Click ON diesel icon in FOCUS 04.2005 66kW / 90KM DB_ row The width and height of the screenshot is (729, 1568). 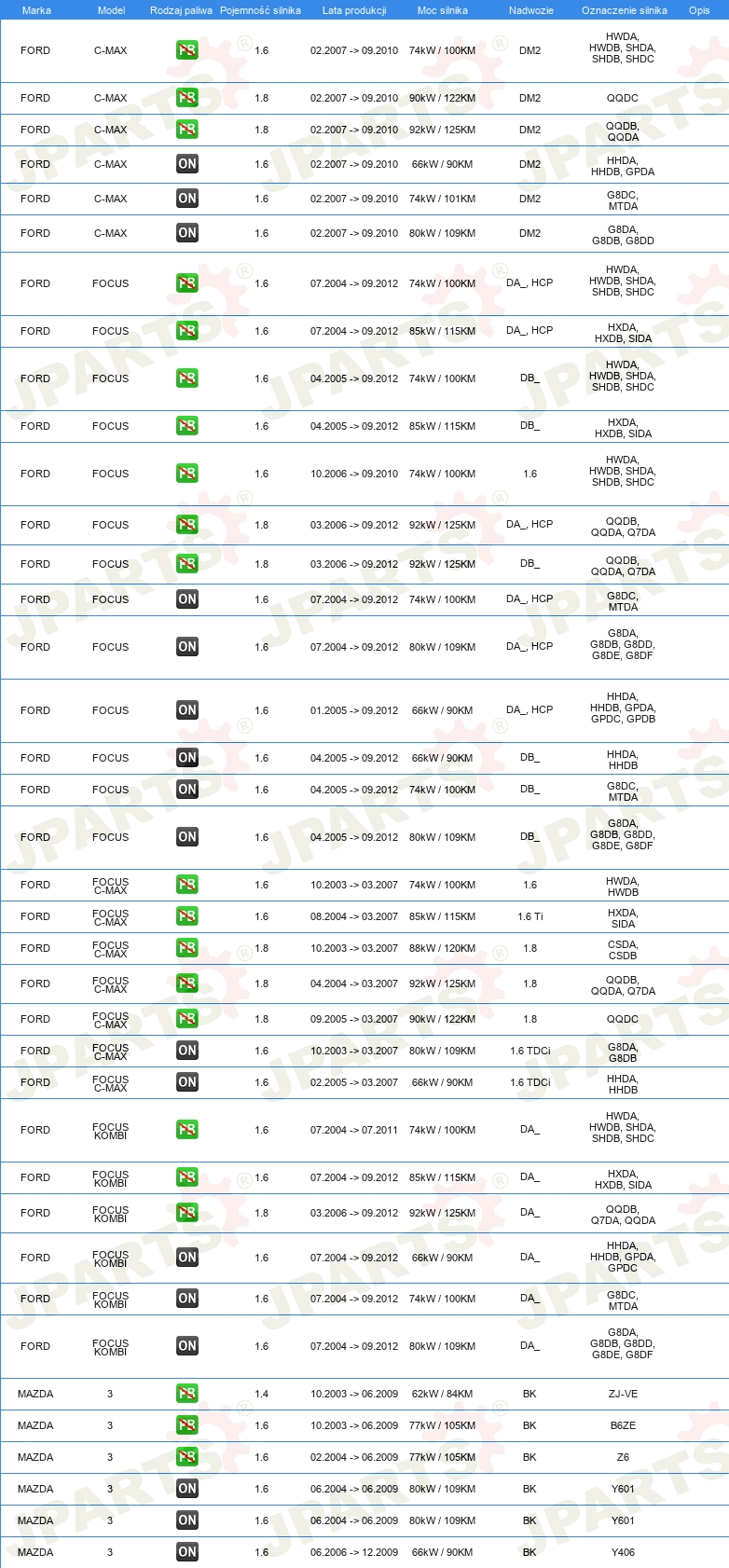coord(187,758)
